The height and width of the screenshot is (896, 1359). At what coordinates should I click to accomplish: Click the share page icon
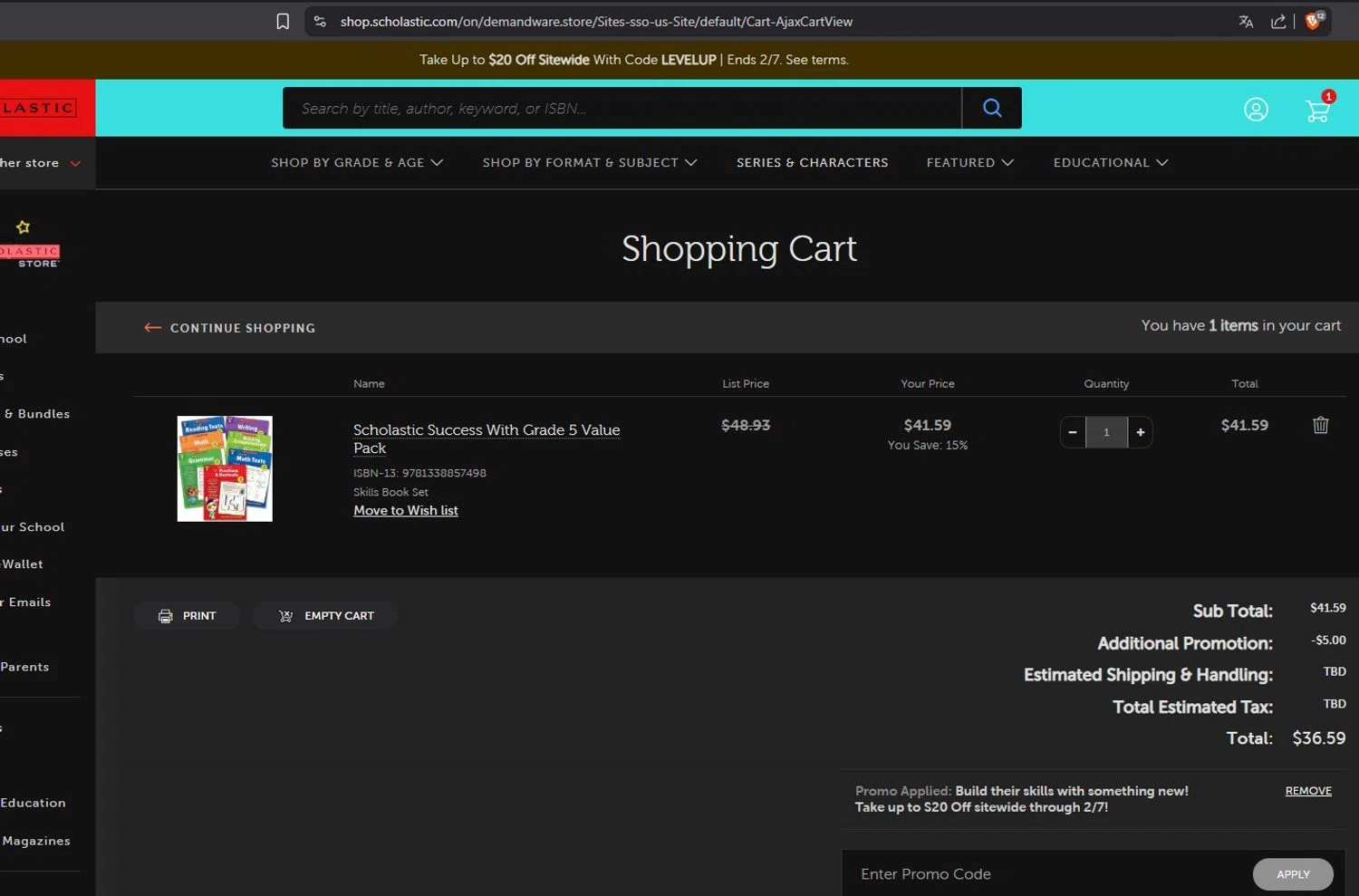(1278, 21)
